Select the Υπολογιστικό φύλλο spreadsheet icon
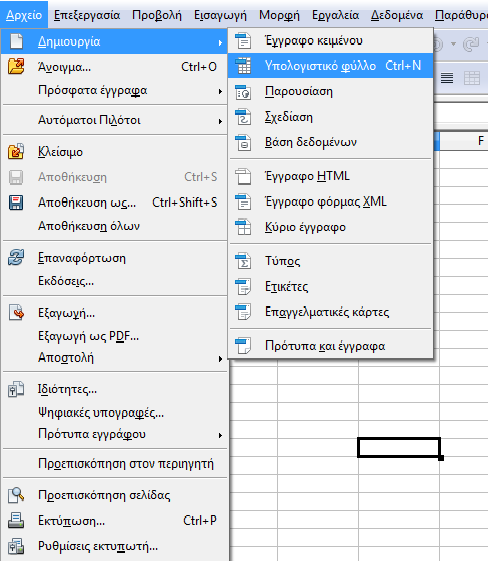 (243, 66)
